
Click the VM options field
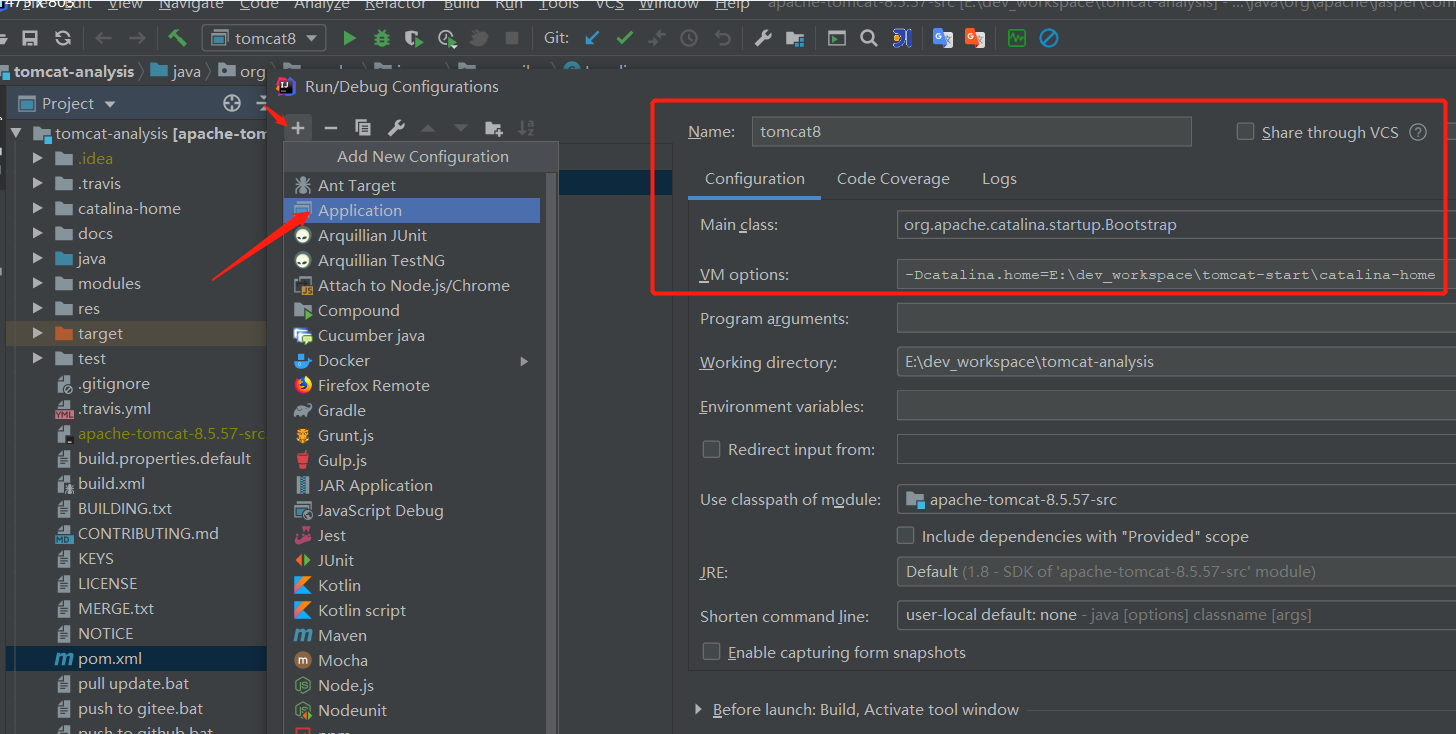point(1176,275)
